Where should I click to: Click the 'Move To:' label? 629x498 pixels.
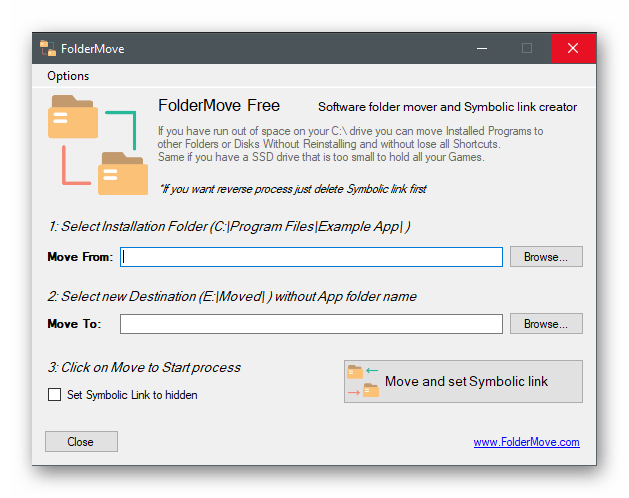(74, 324)
